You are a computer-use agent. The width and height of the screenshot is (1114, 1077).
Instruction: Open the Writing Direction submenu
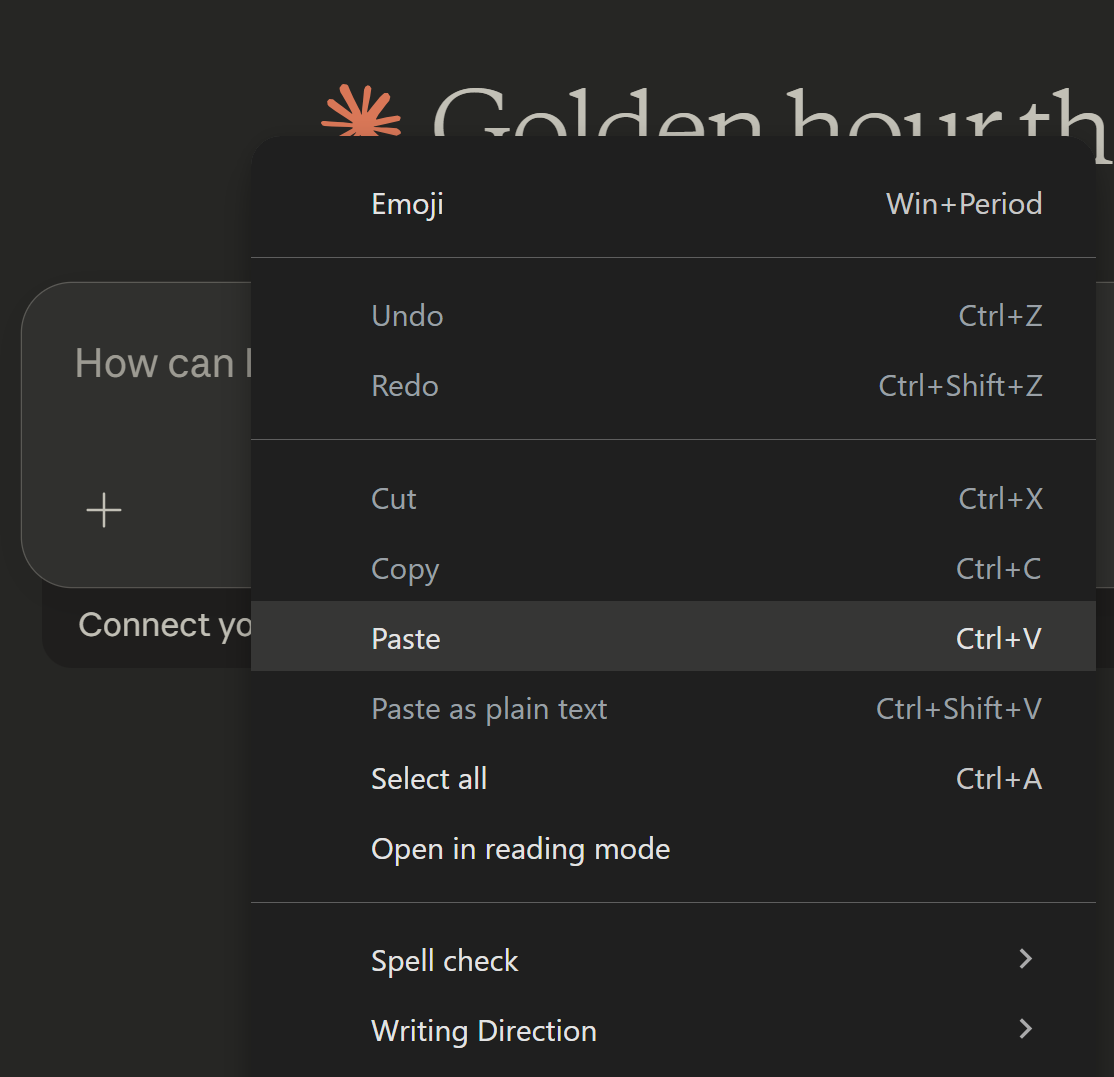(484, 1031)
